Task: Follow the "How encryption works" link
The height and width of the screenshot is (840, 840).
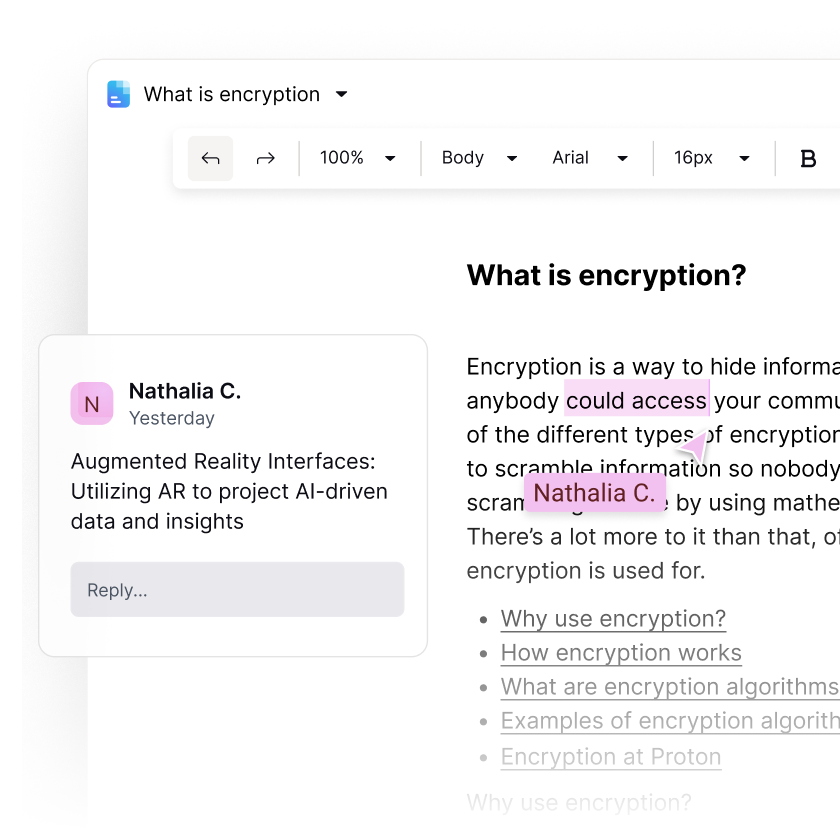Action: pos(621,653)
